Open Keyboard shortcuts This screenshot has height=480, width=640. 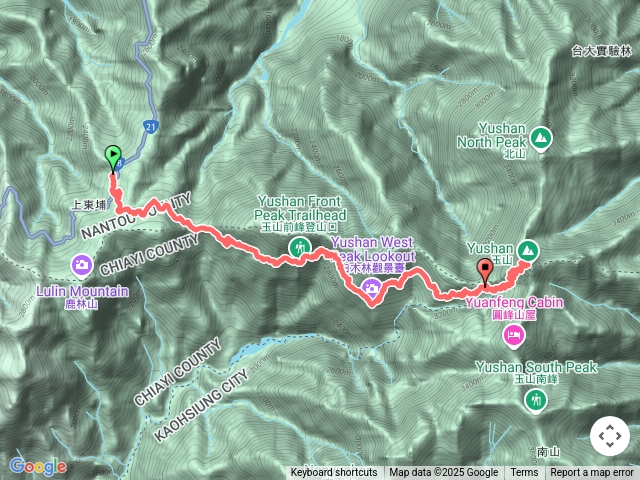[x=334, y=473]
